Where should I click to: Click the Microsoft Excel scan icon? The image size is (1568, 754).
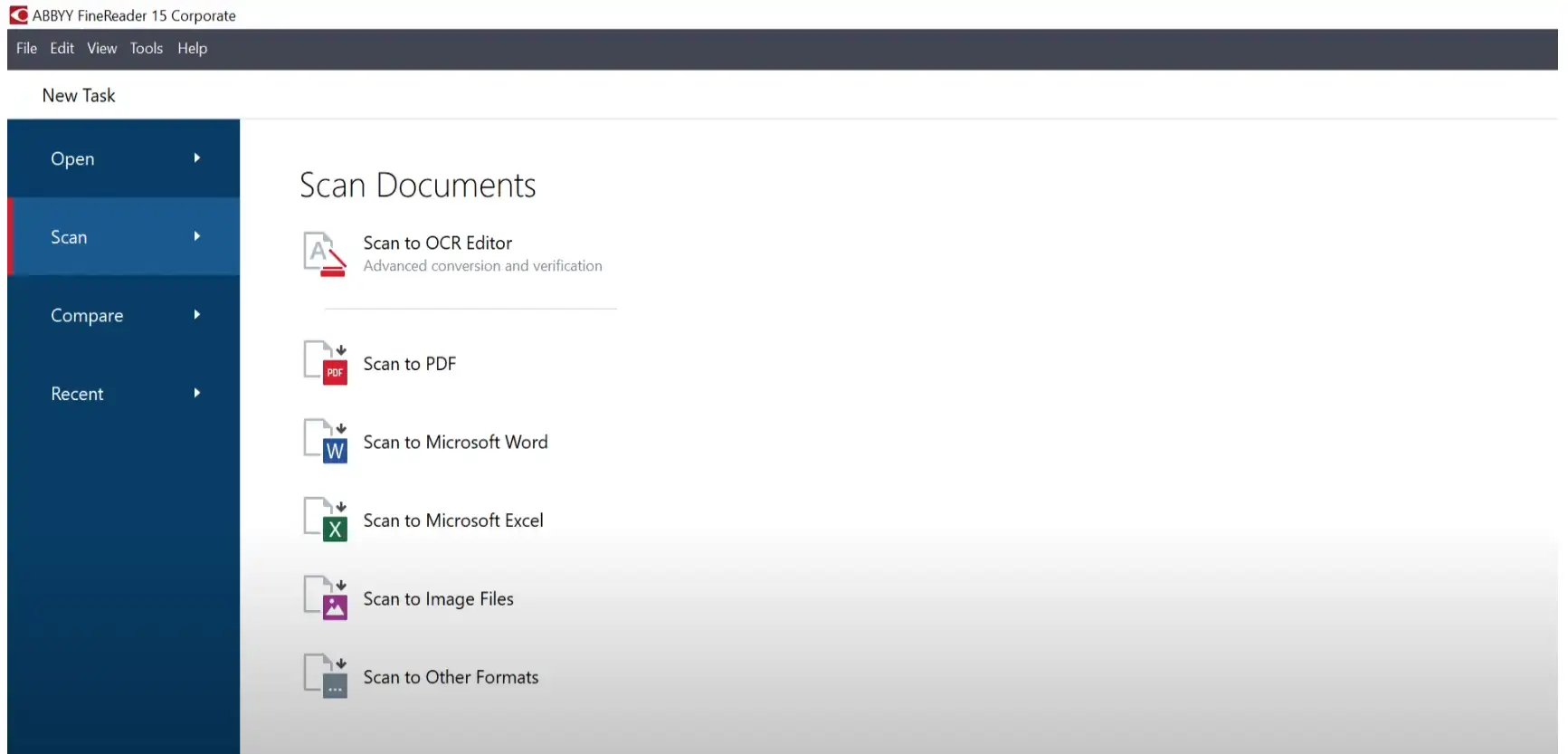[326, 520]
